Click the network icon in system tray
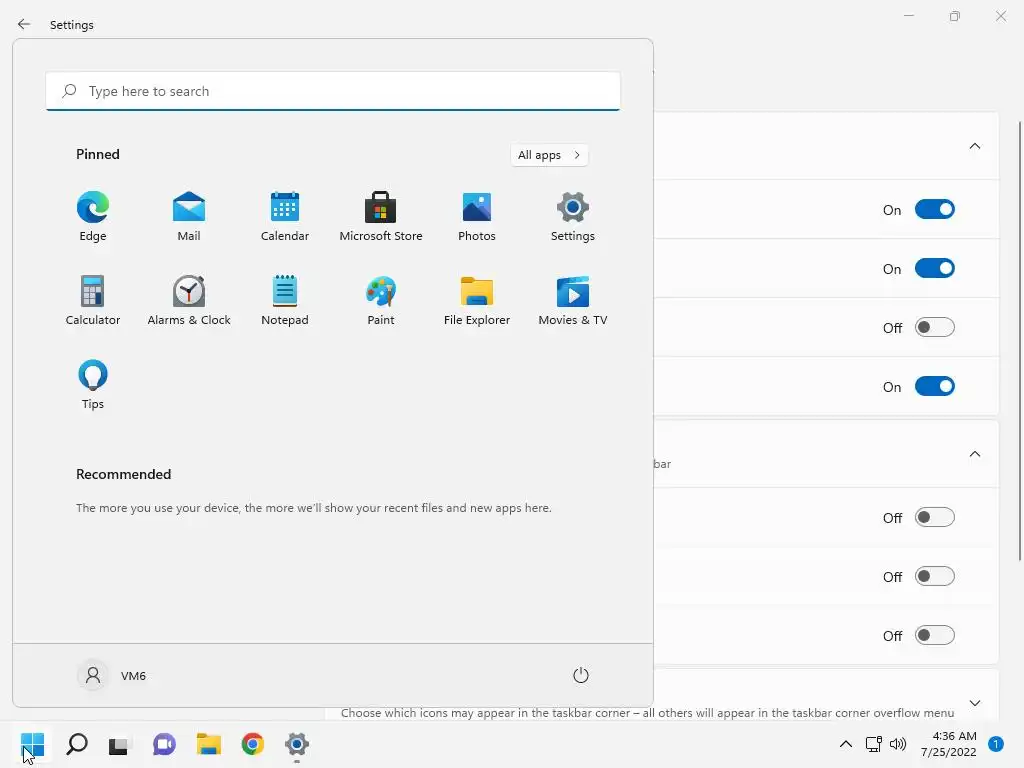The height and width of the screenshot is (768, 1024). (x=873, y=744)
